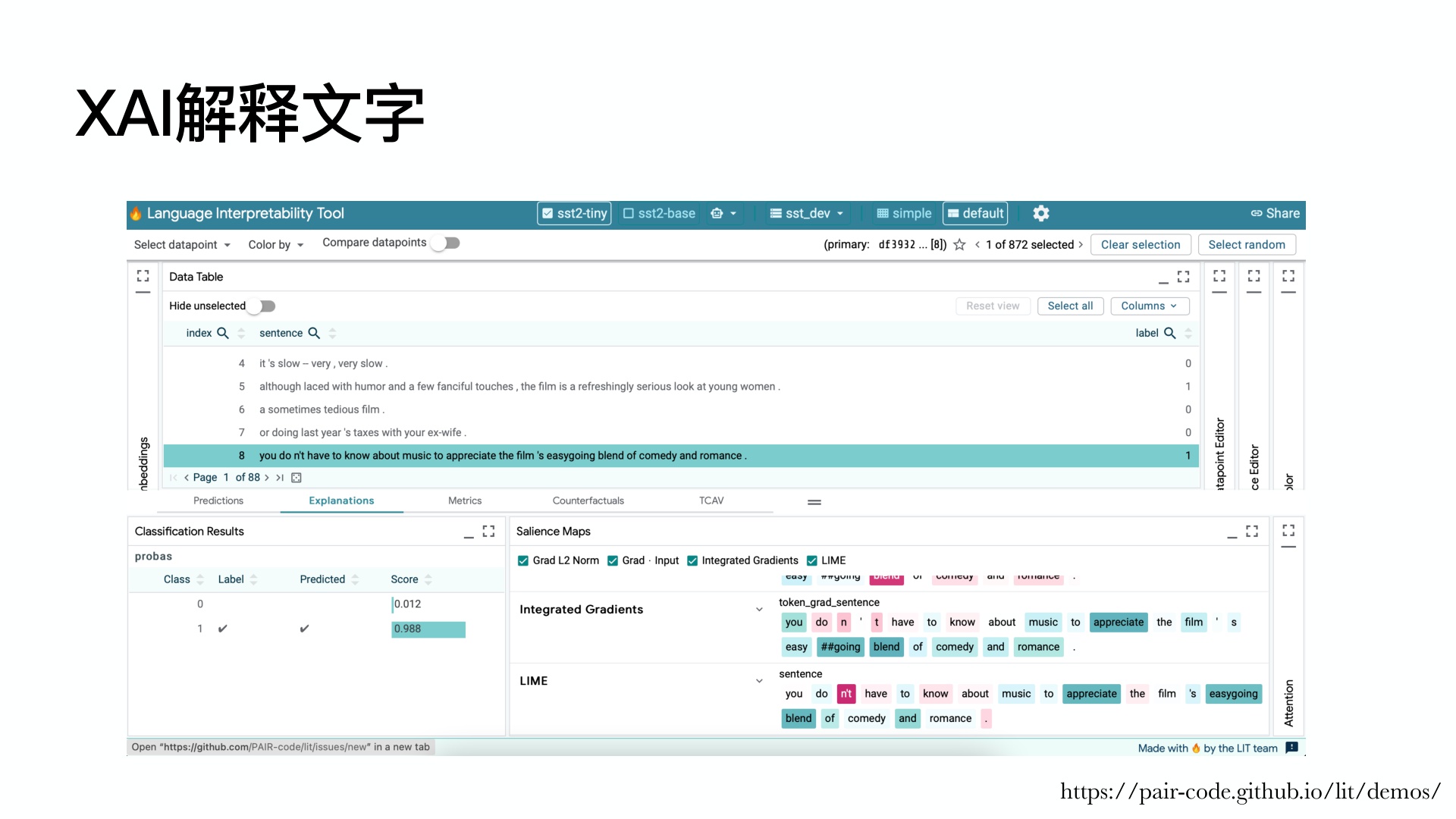Maximize the Data Table panel
Screen dimensions: 1456x819
coord(1183,277)
